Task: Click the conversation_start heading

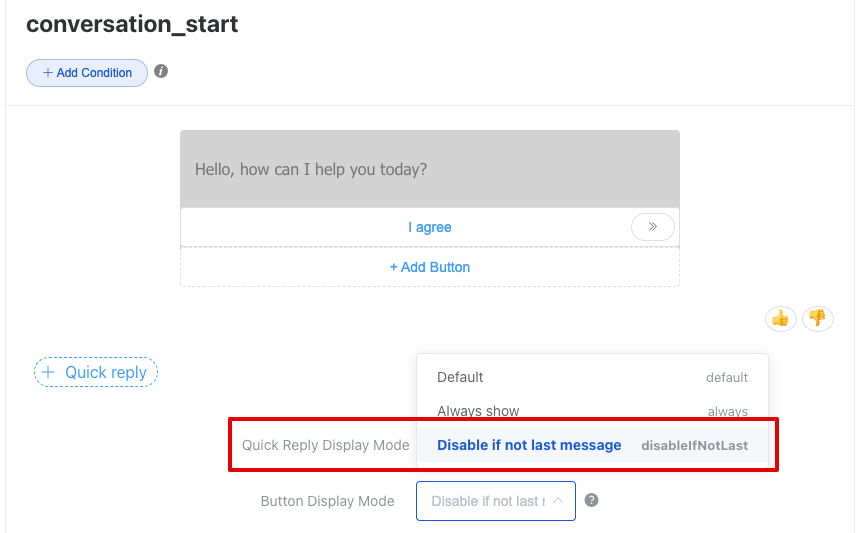Action: 132,24
